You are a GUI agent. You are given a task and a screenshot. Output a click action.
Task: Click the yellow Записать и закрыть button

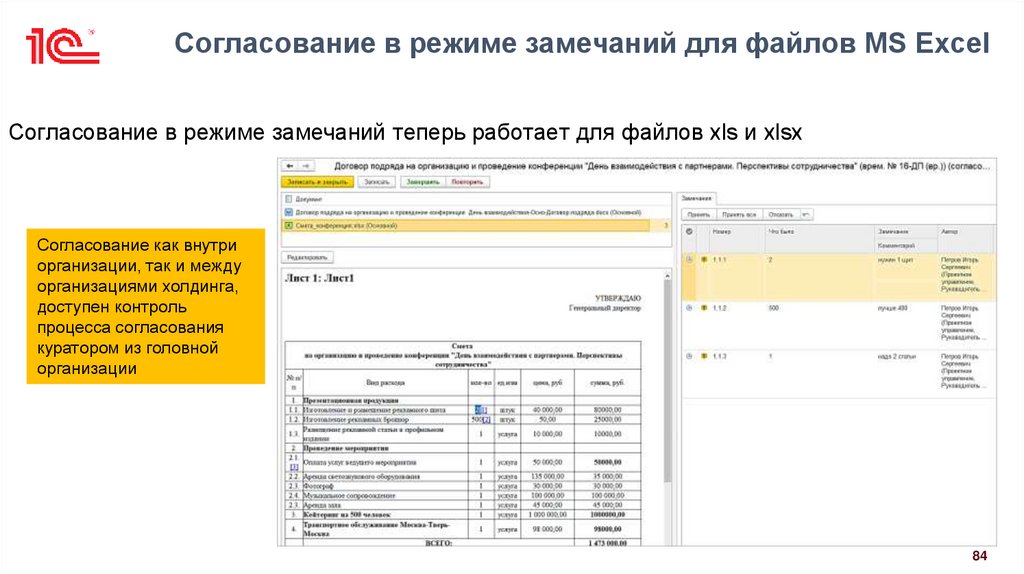pos(317,182)
